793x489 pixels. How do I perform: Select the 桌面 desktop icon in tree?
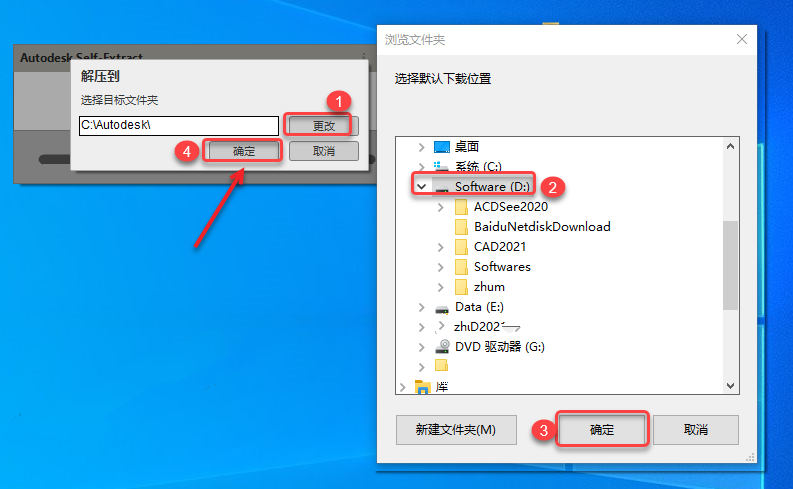442,147
